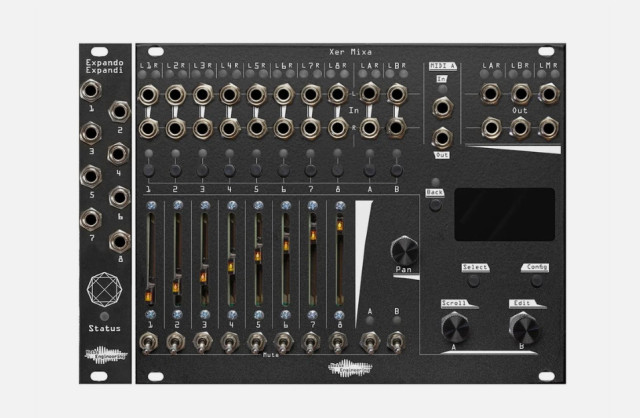Image resolution: width=640 pixels, height=418 pixels.
Task: Click jack 1 on the Expando Expandi module
Action: (91, 90)
